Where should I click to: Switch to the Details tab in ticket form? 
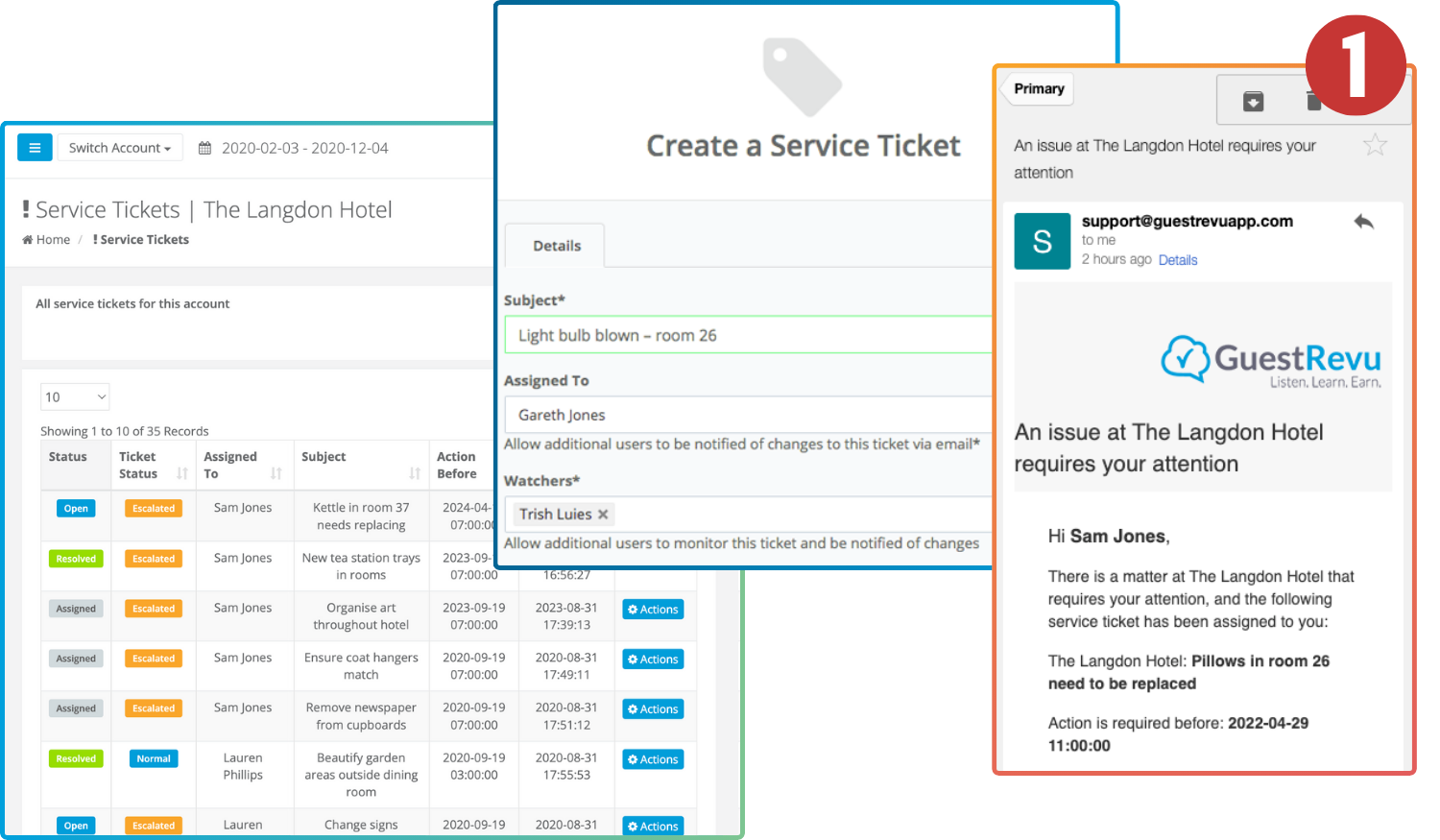click(x=557, y=246)
